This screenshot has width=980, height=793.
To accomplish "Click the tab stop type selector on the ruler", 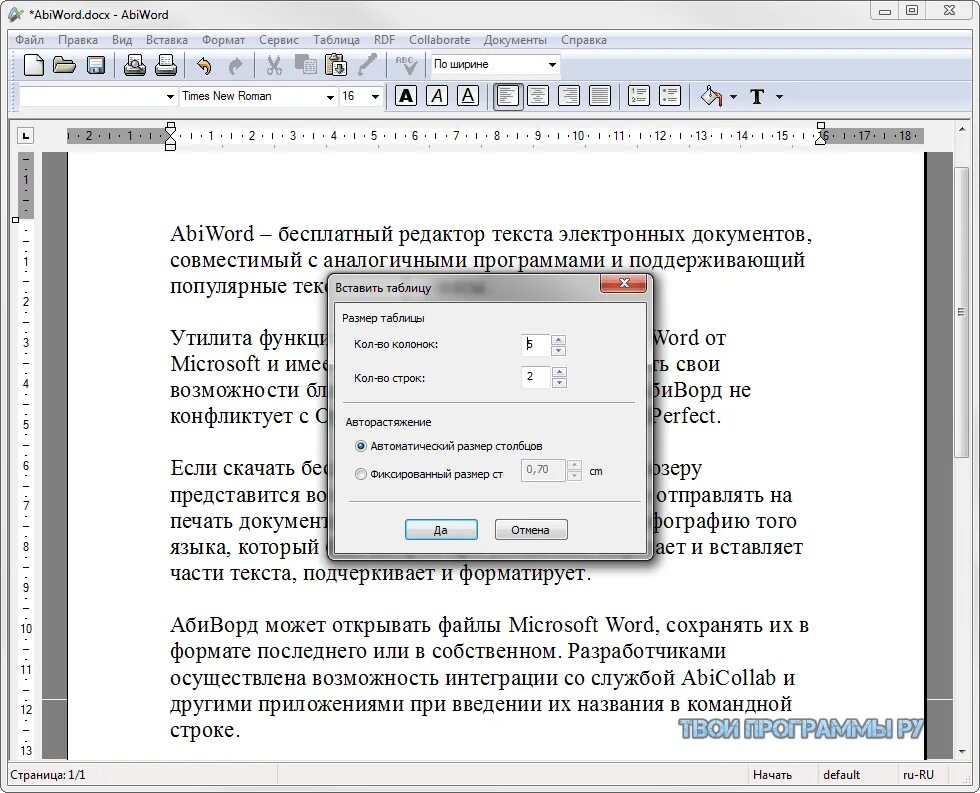I will point(25,136).
